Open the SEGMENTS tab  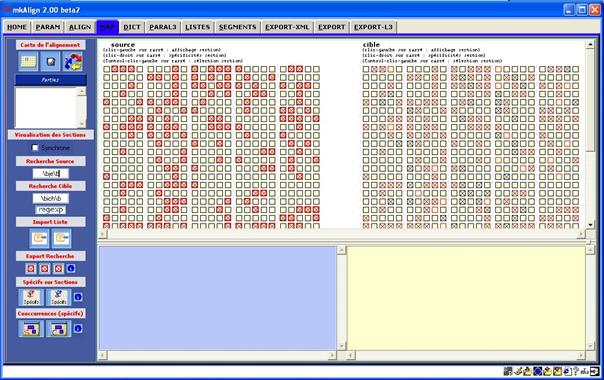click(x=237, y=27)
